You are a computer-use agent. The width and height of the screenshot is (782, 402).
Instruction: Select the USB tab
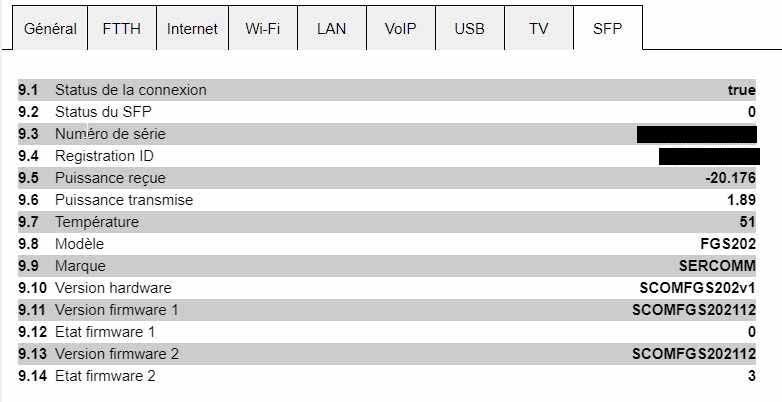coord(469,29)
